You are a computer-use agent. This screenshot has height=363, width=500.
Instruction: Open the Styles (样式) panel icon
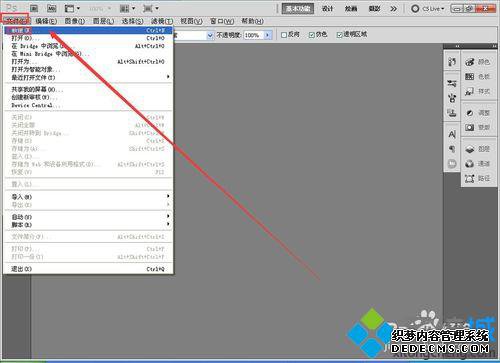click(470, 91)
